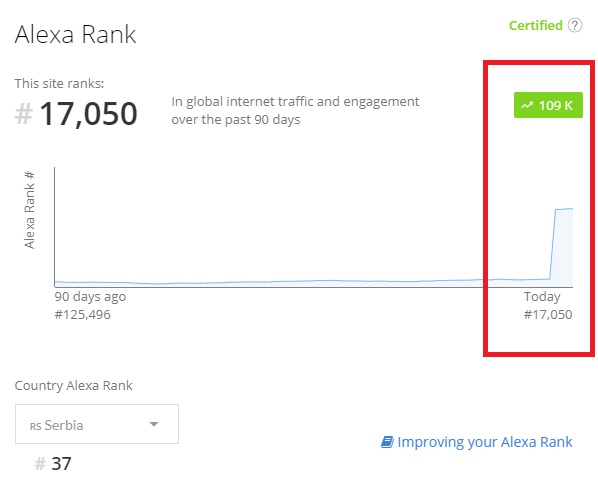Click the RS country code in dropdown
The width and height of the screenshot is (598, 485).
pos(35,426)
